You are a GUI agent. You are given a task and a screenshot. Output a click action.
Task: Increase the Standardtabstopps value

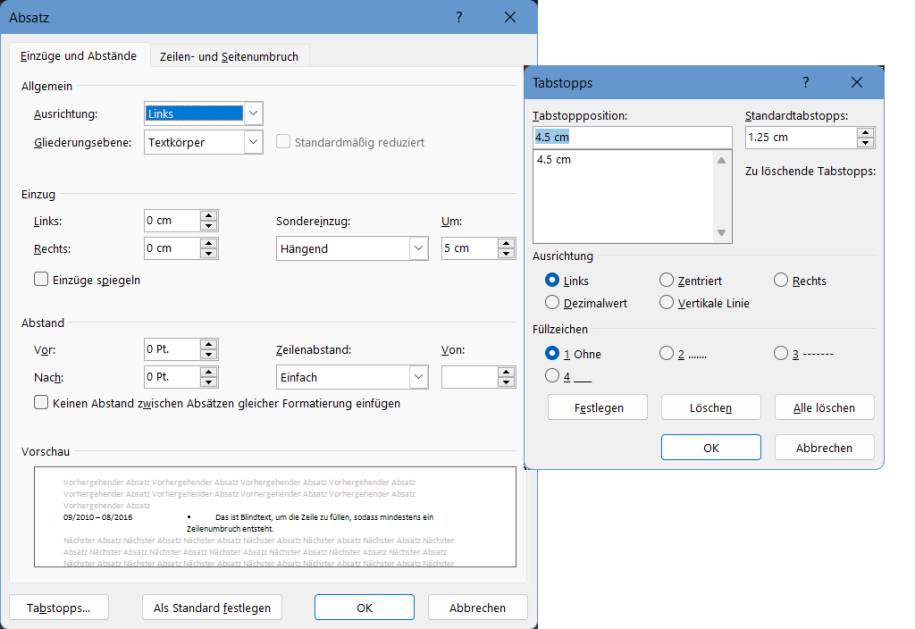866,133
